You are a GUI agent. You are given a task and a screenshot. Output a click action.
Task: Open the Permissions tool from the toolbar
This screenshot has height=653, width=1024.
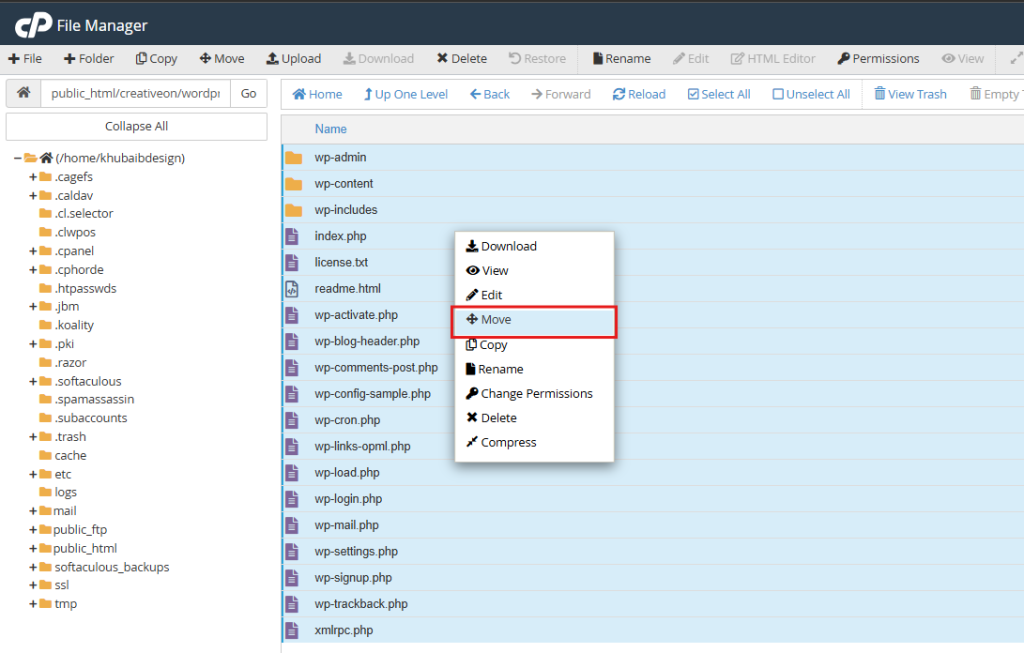click(x=878, y=58)
